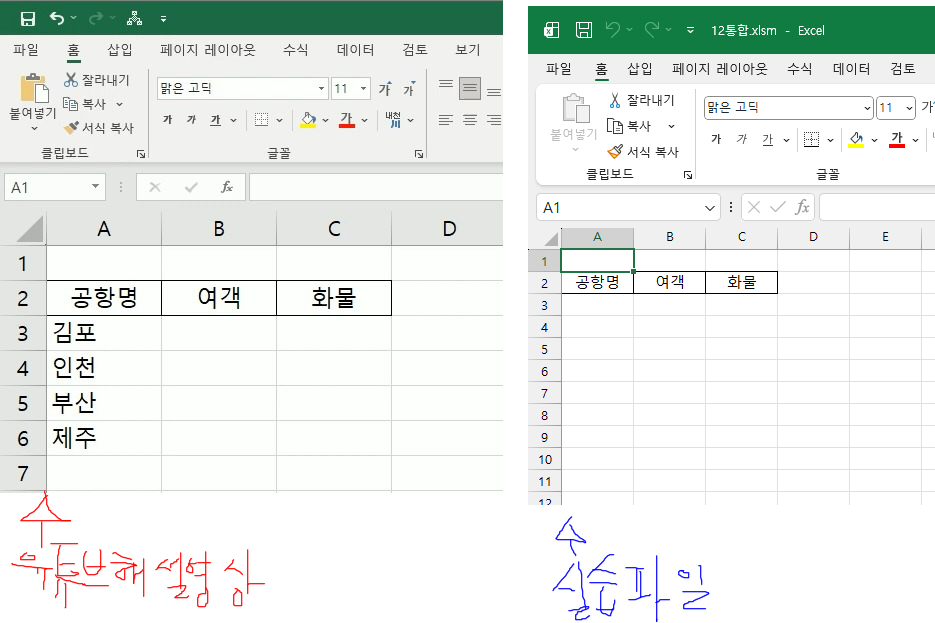Select cell containing 김포 in left spreadsheet
Screen dimensions: 935x623
[x=103, y=333]
